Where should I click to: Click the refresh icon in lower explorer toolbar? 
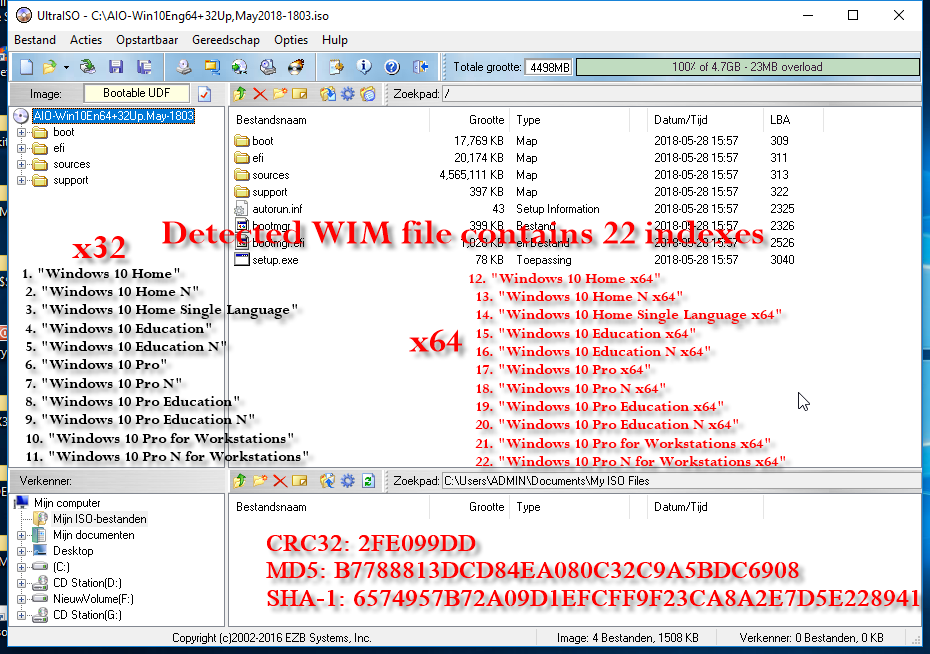coord(368,481)
